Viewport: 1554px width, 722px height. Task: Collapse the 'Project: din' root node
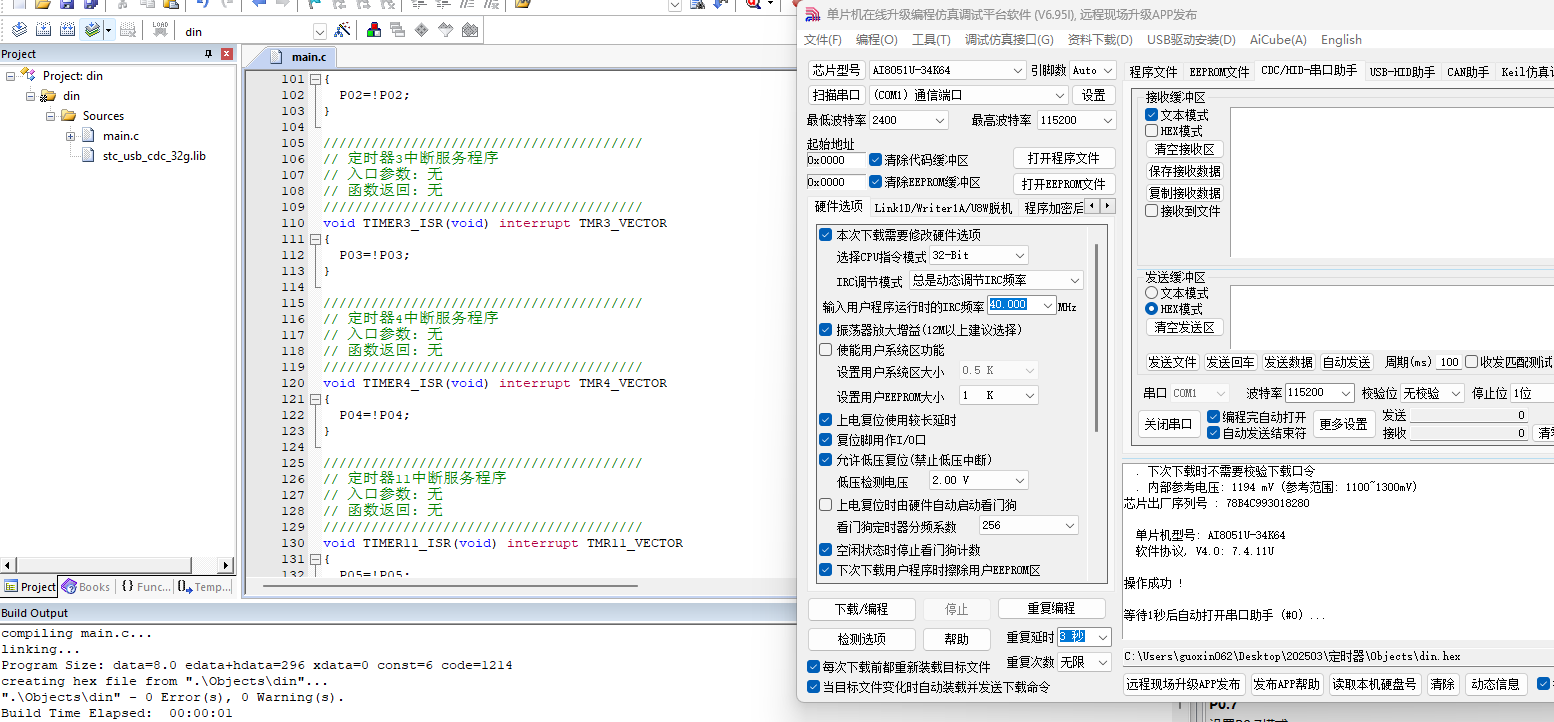(x=10, y=76)
